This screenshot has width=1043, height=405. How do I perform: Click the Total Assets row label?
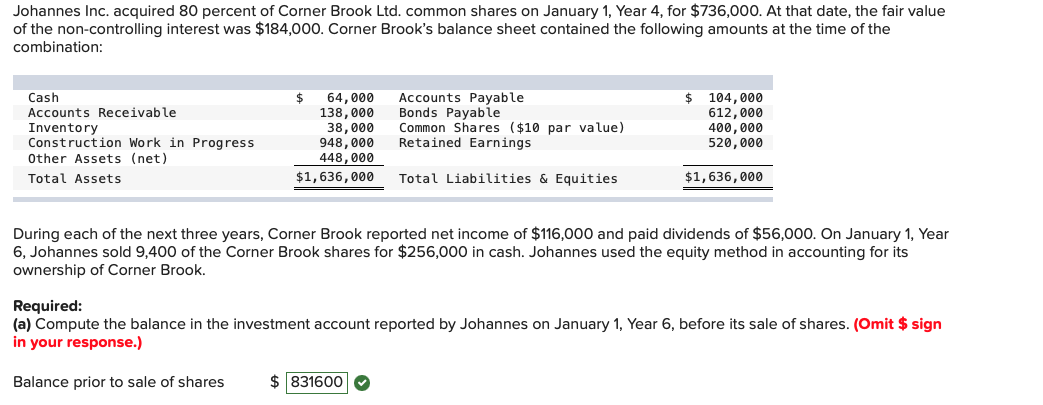coord(74,179)
